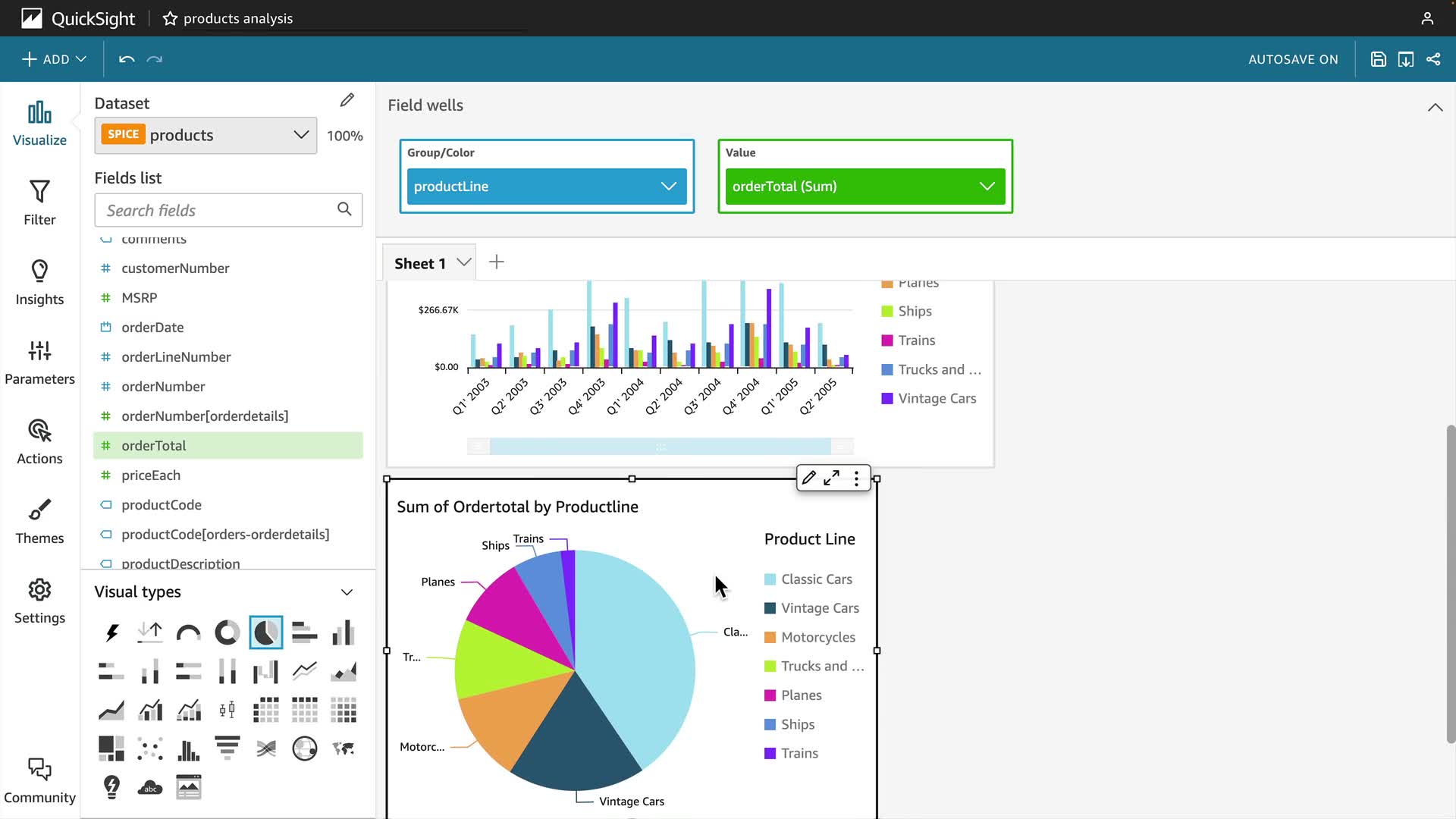Click the priceEach field
This screenshot has width=1456, height=819.
click(x=151, y=475)
